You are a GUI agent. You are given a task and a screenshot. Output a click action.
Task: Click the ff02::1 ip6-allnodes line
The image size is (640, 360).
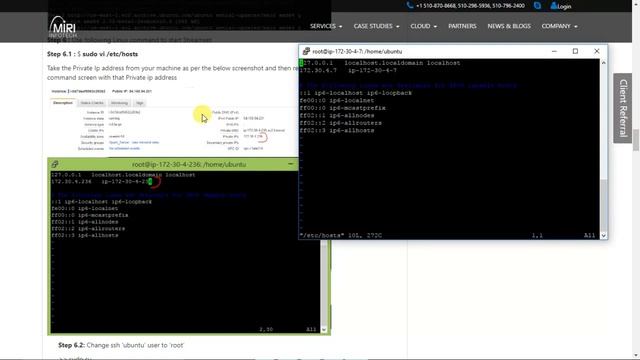tap(337, 116)
